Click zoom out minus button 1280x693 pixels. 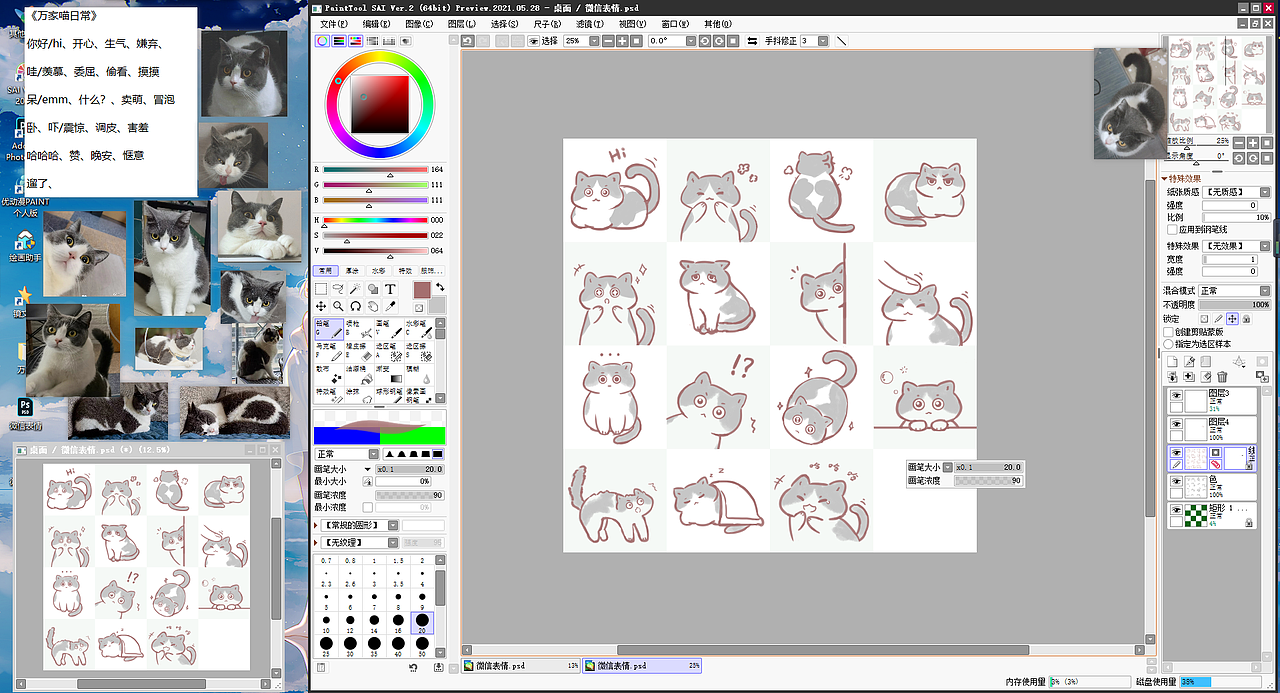pos(608,41)
